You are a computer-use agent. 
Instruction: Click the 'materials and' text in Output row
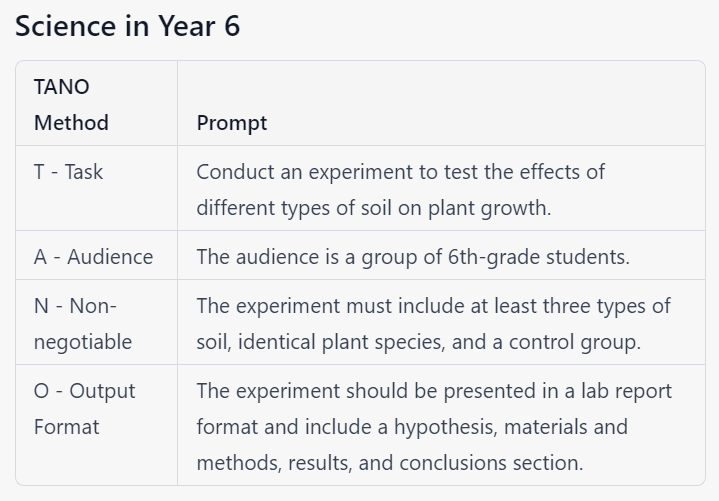(566, 427)
